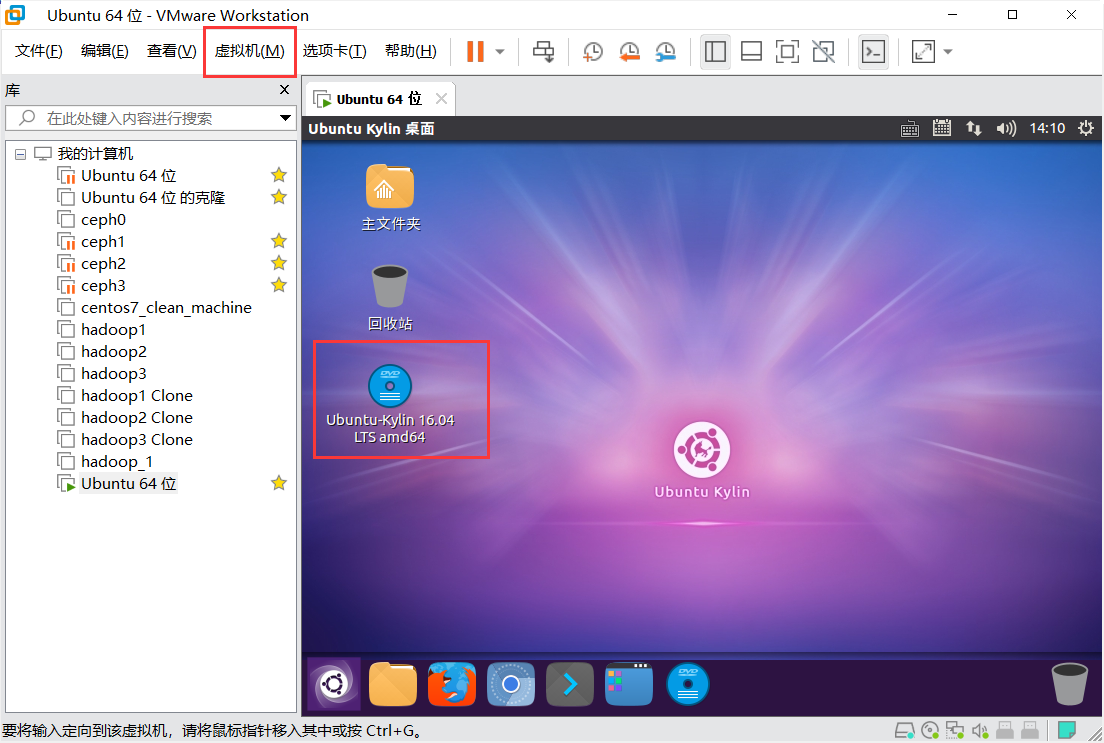Open the Ubuntu Kylin start menu launcher
This screenshot has height=743, width=1104.
tap(334, 683)
